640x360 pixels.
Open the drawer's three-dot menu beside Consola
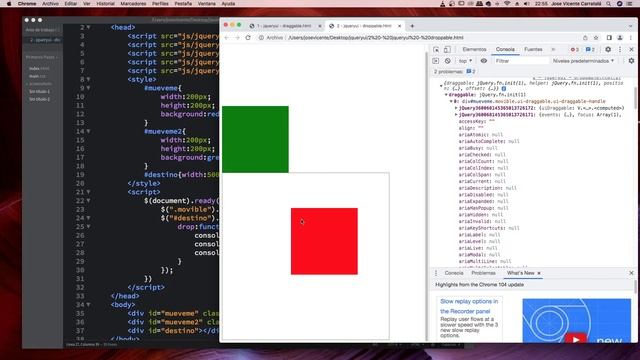436,273
